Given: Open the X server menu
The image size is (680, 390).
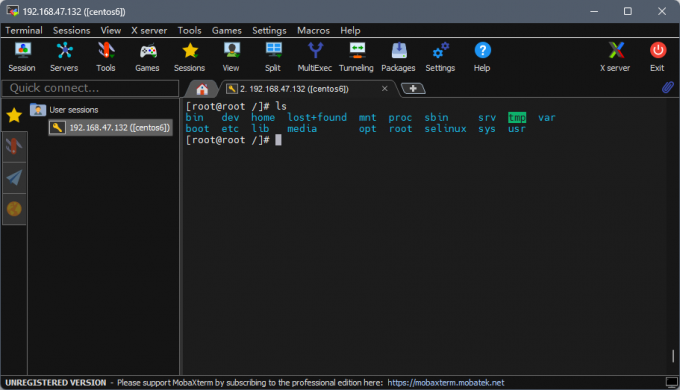Looking at the screenshot, I should click(149, 30).
